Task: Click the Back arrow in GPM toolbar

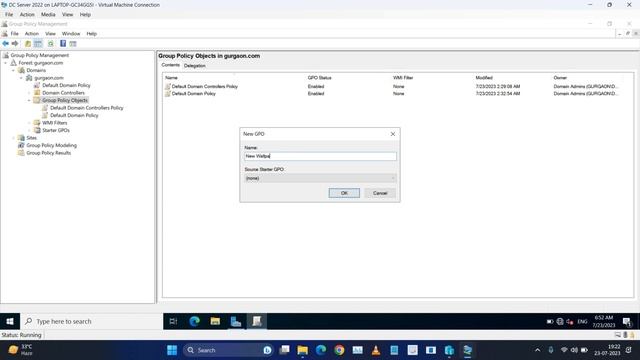Action: 5,44
